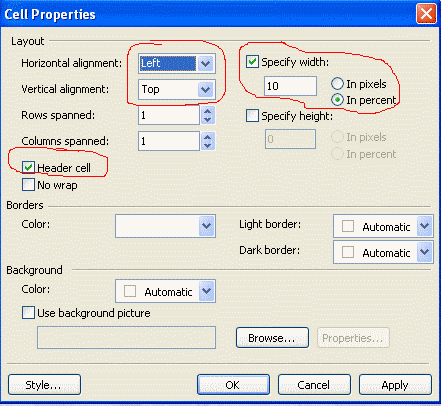Toggle the Specify width checkbox

click(252, 62)
